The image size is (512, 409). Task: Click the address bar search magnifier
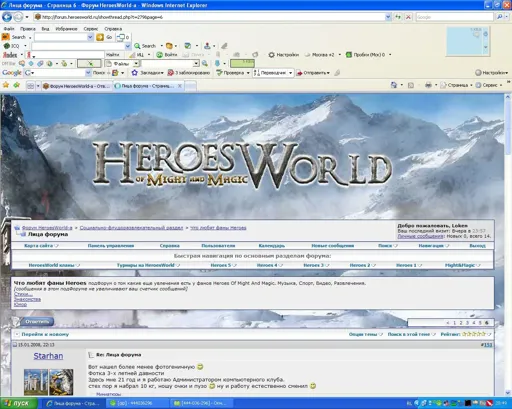click(x=499, y=17)
